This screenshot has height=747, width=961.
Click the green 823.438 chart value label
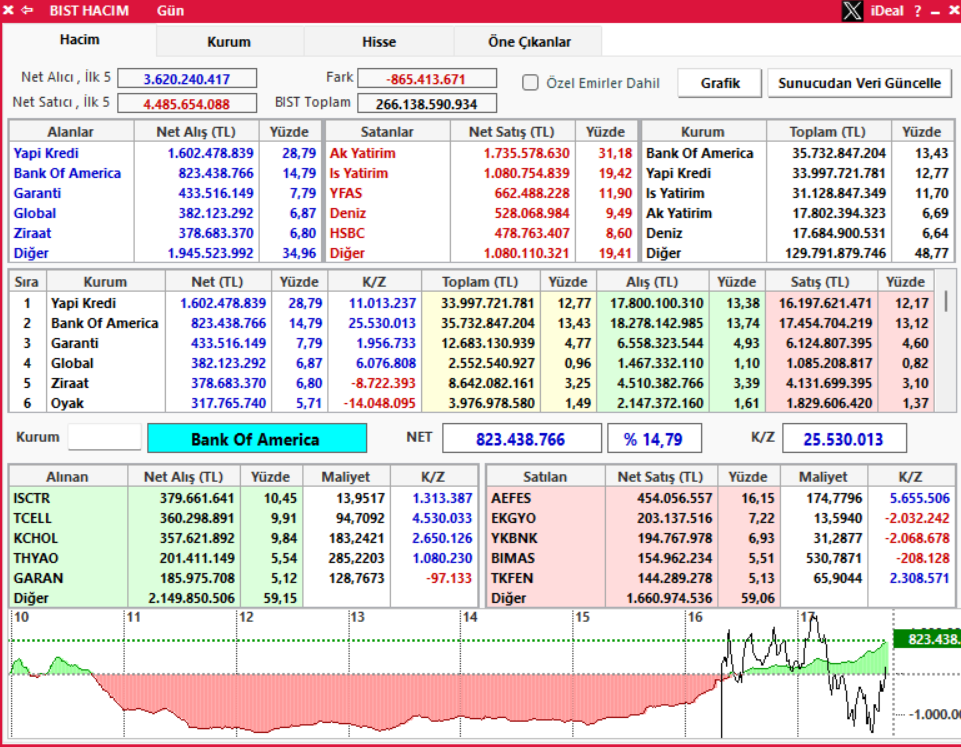pyautogui.click(x=927, y=640)
